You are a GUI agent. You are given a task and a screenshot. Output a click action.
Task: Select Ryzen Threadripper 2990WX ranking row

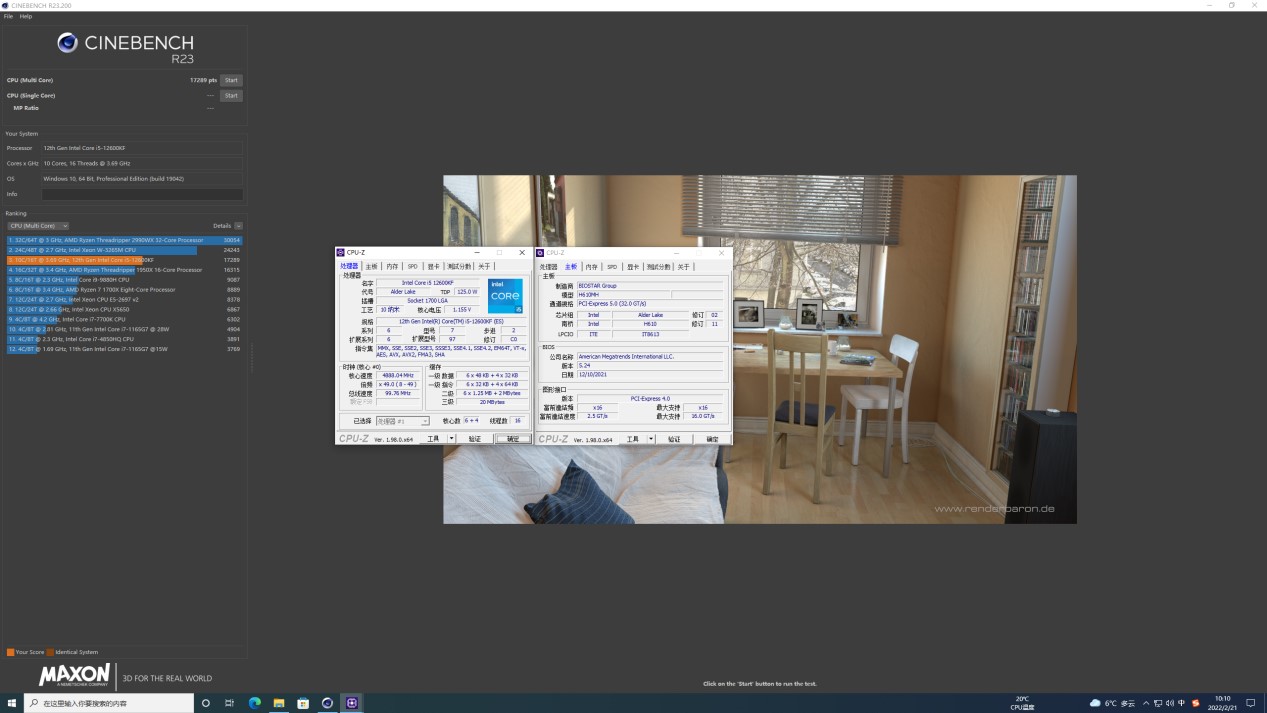(124, 240)
